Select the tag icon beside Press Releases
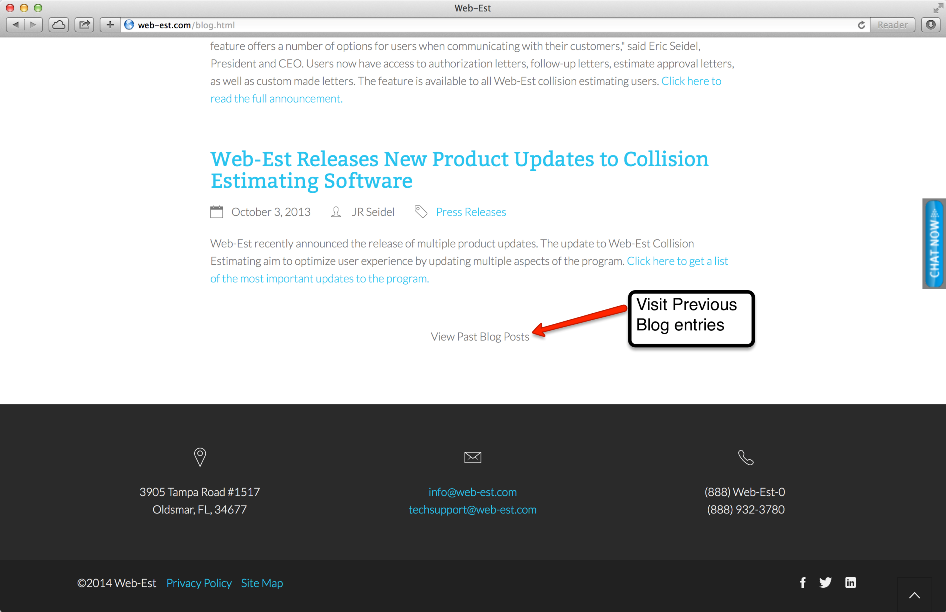Image resolution: width=946 pixels, height=612 pixels. pyautogui.click(x=421, y=212)
